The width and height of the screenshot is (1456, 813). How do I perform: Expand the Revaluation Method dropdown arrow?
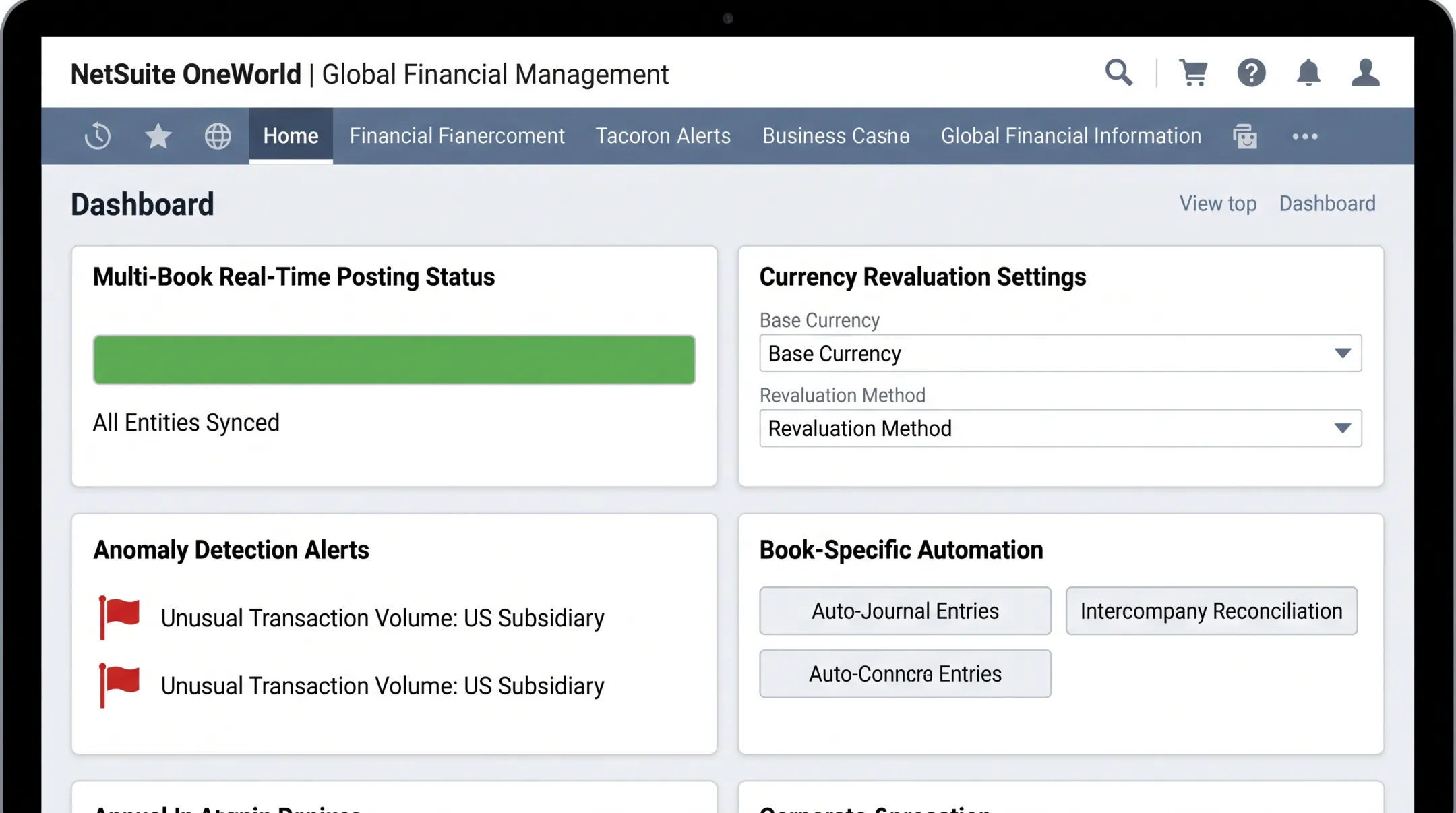click(1343, 428)
